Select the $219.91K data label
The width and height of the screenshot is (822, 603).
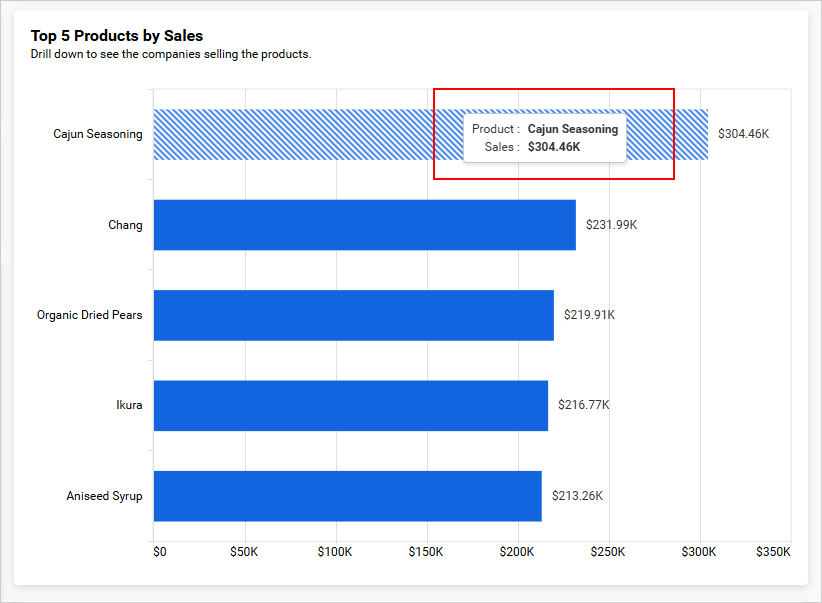(x=589, y=315)
